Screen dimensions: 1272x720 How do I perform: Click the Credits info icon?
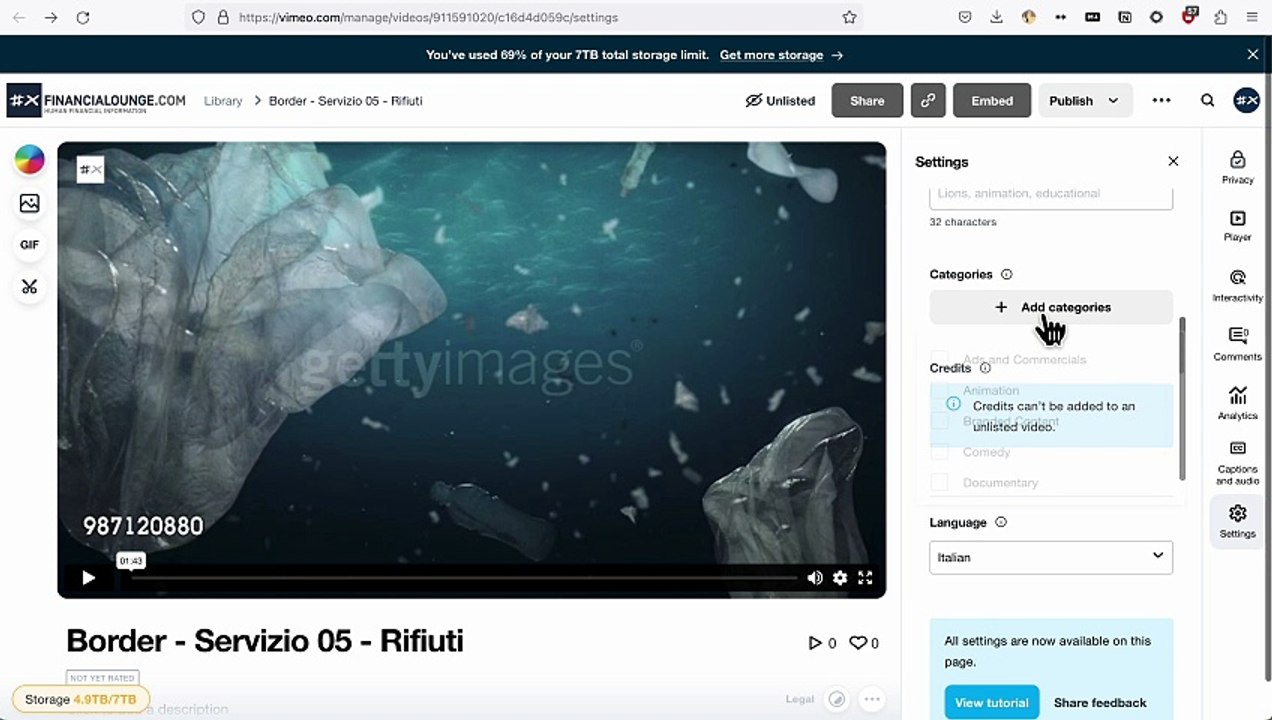pos(985,368)
